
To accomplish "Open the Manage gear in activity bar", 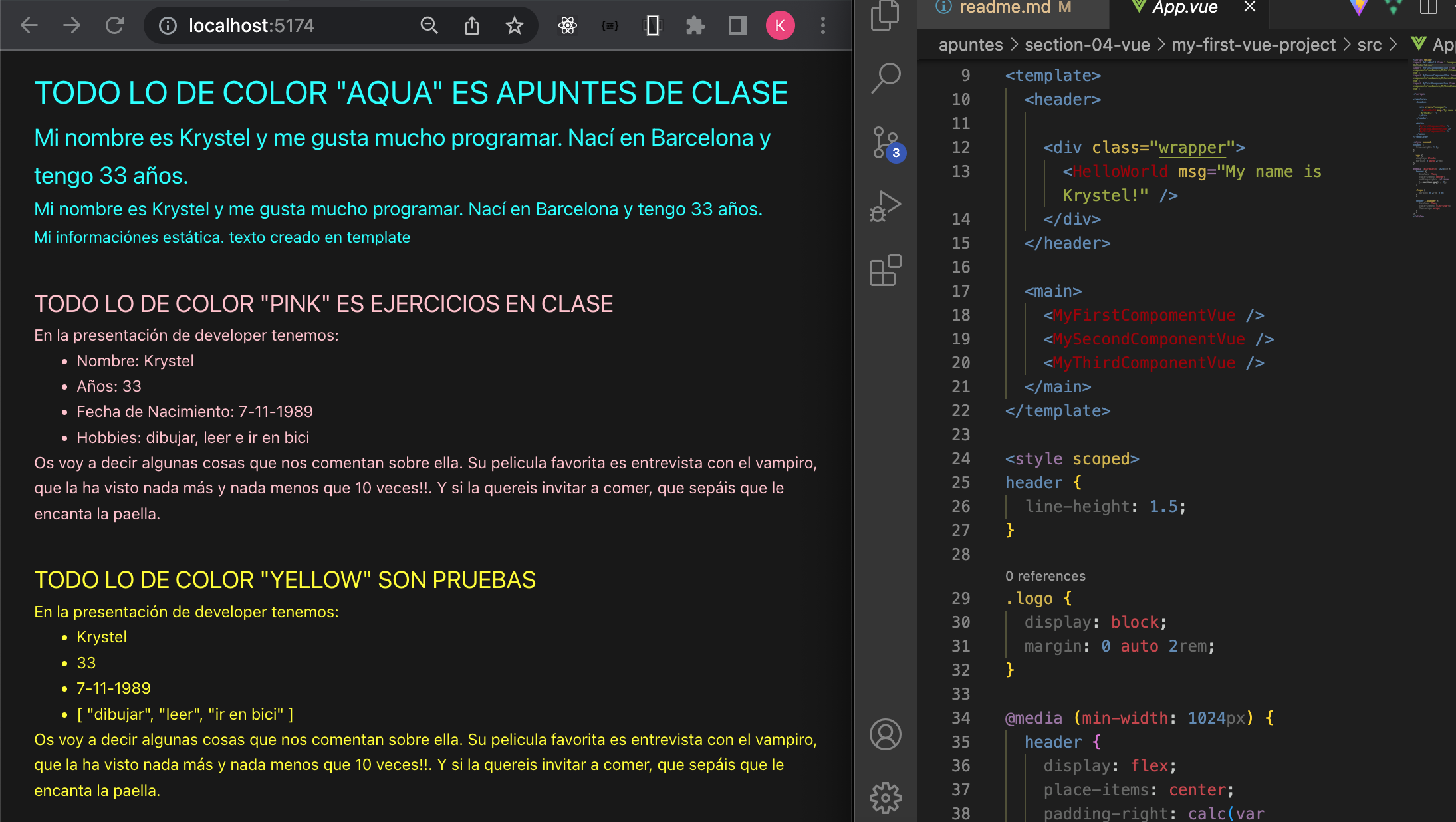I will click(x=885, y=797).
